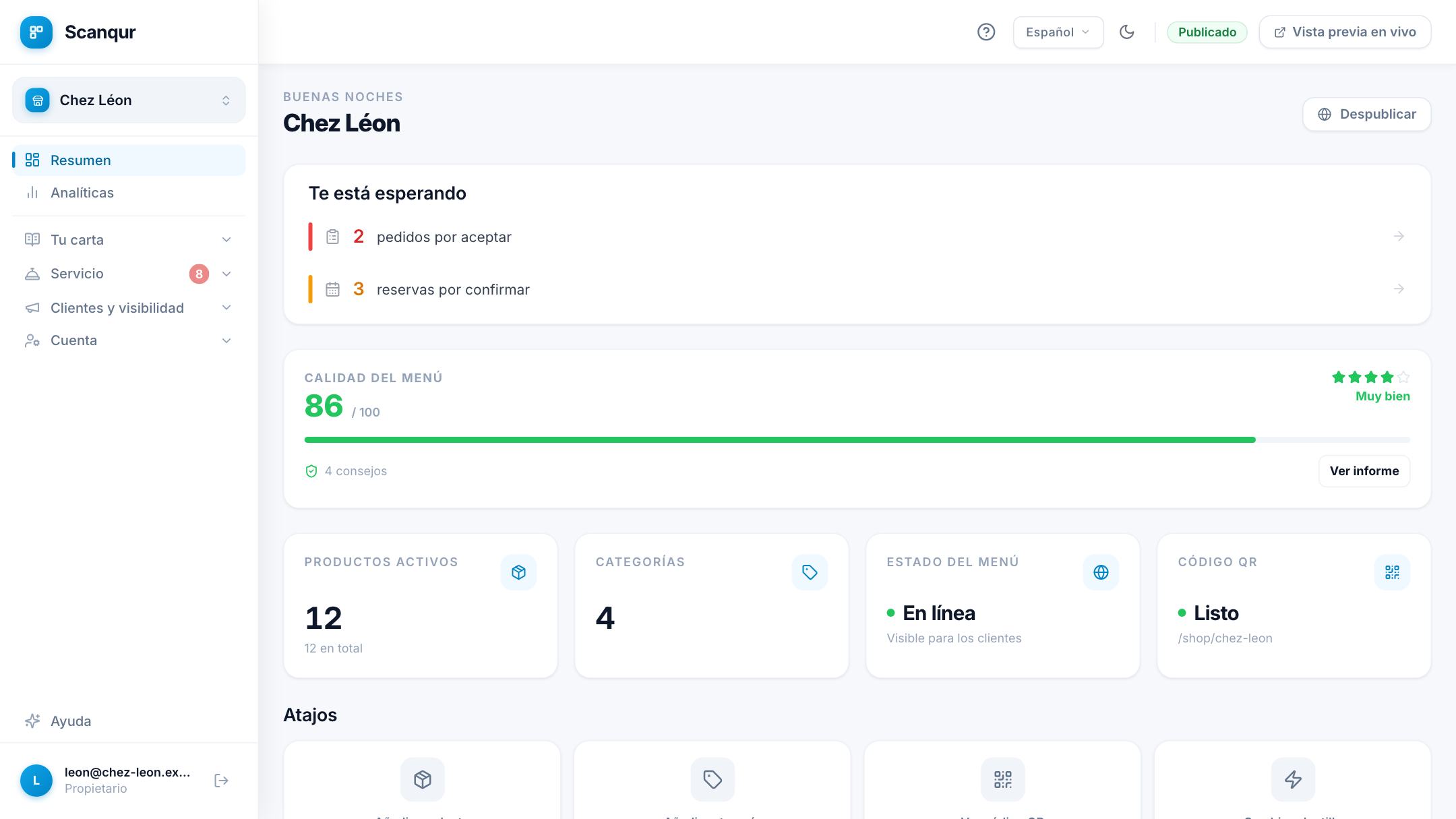Click the Despublicar button
Image resolution: width=1456 pixels, height=819 pixels.
pos(1366,114)
